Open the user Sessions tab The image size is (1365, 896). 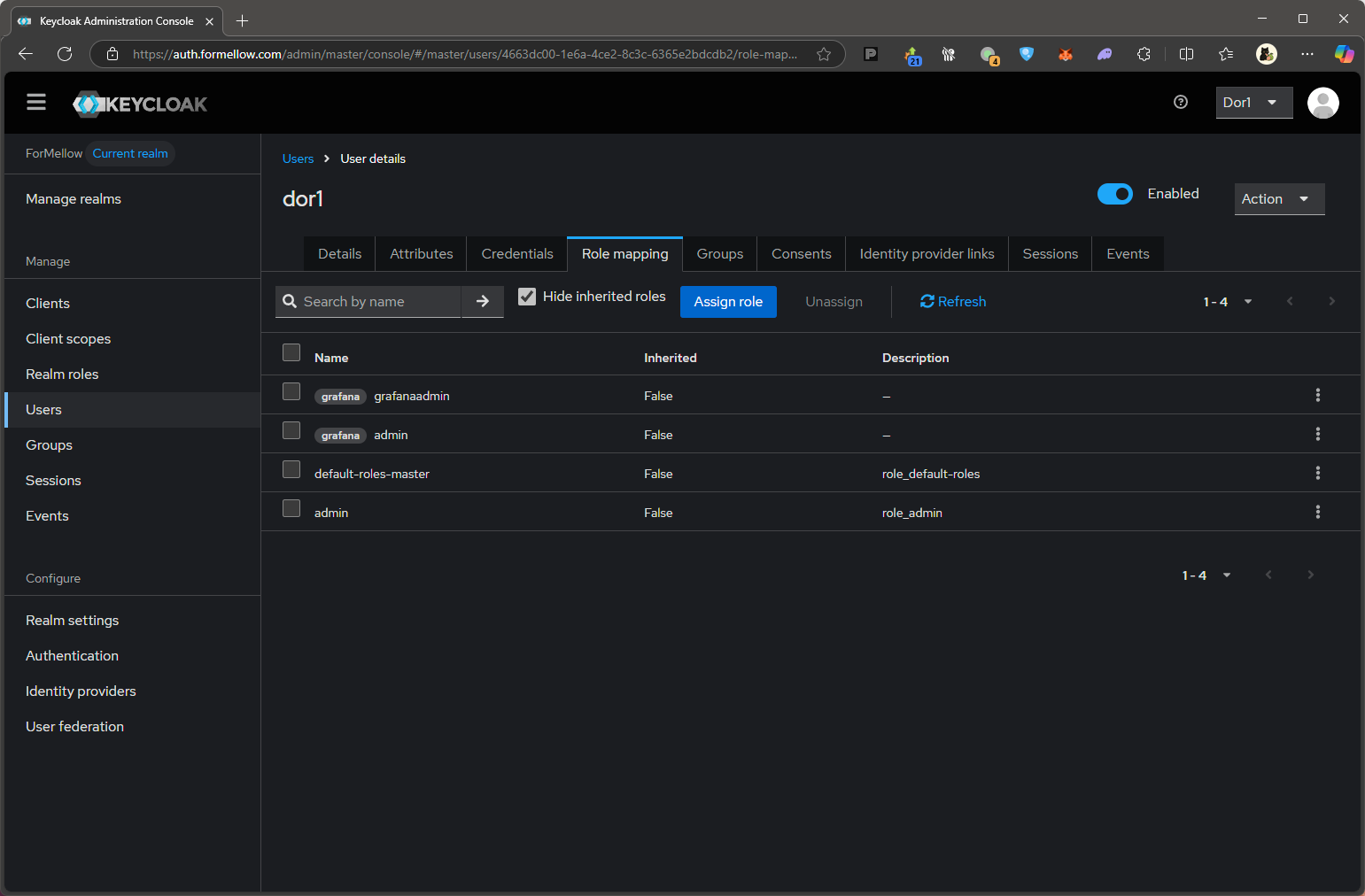(1051, 254)
